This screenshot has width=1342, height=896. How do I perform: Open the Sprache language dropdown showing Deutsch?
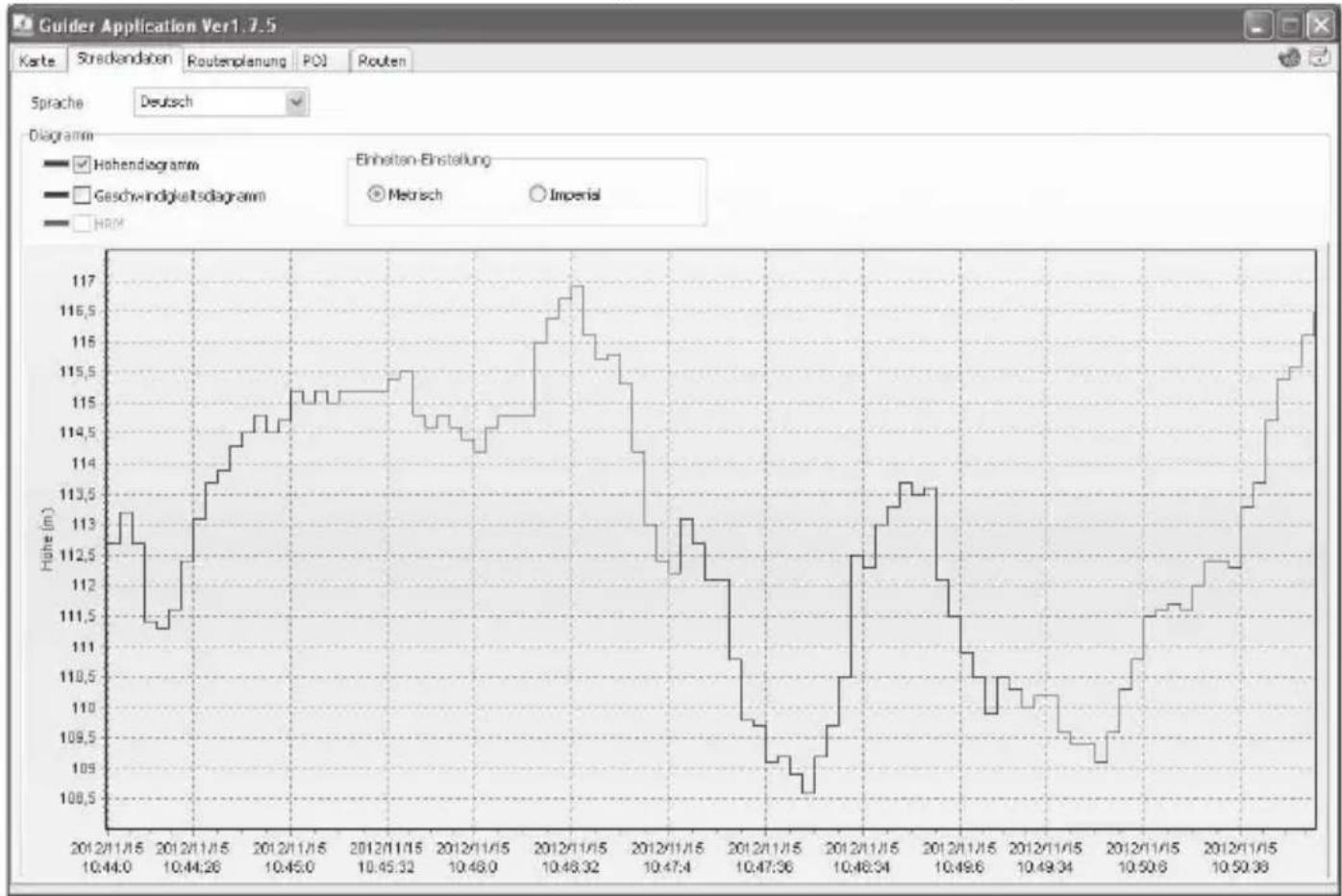pyautogui.click(x=221, y=102)
